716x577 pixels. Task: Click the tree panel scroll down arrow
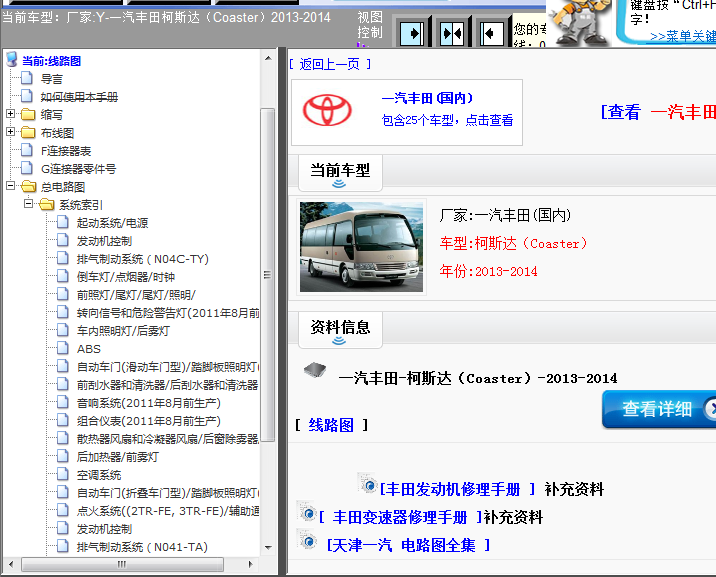tap(268, 547)
